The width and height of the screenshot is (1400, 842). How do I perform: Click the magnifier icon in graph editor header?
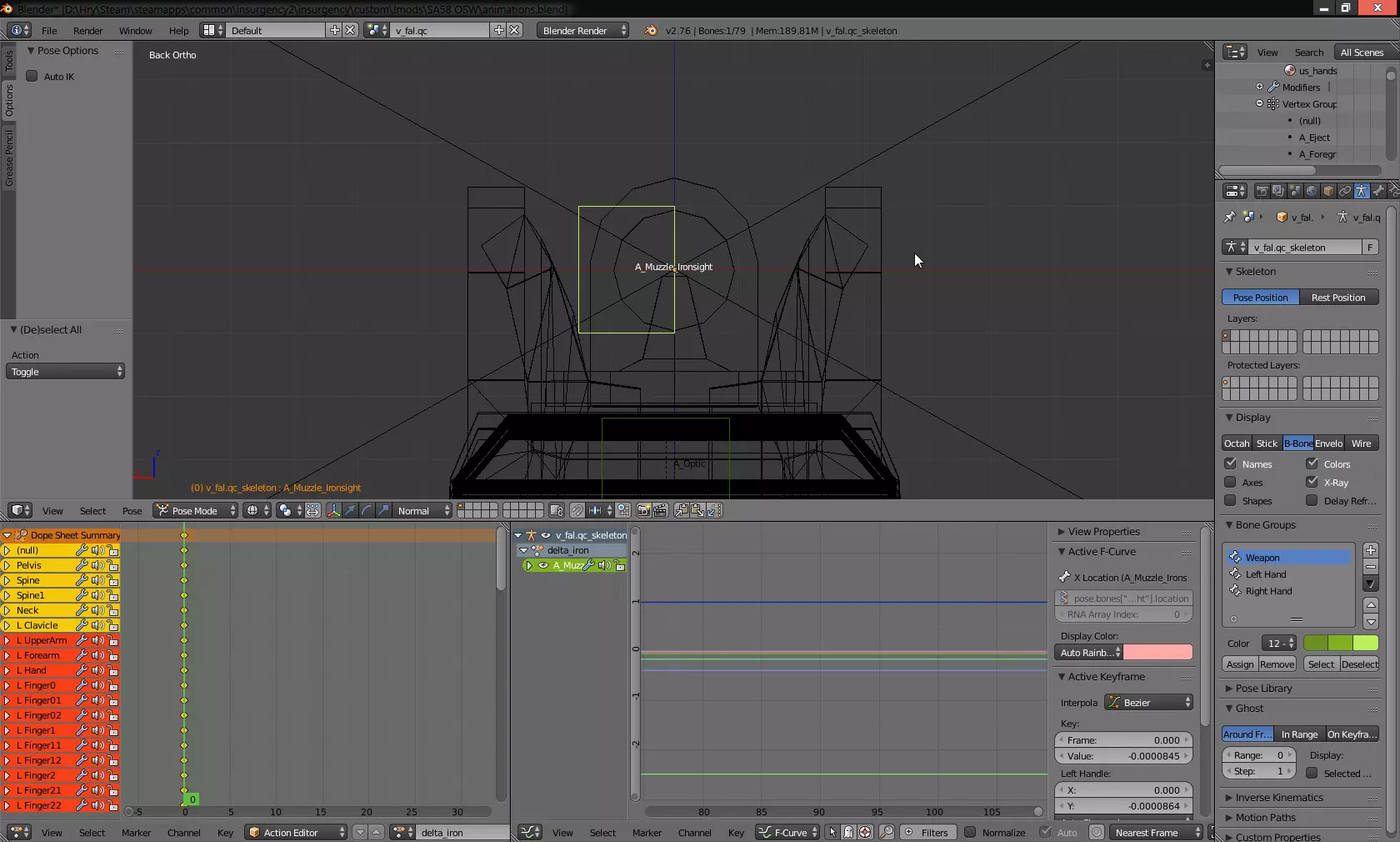point(887,832)
